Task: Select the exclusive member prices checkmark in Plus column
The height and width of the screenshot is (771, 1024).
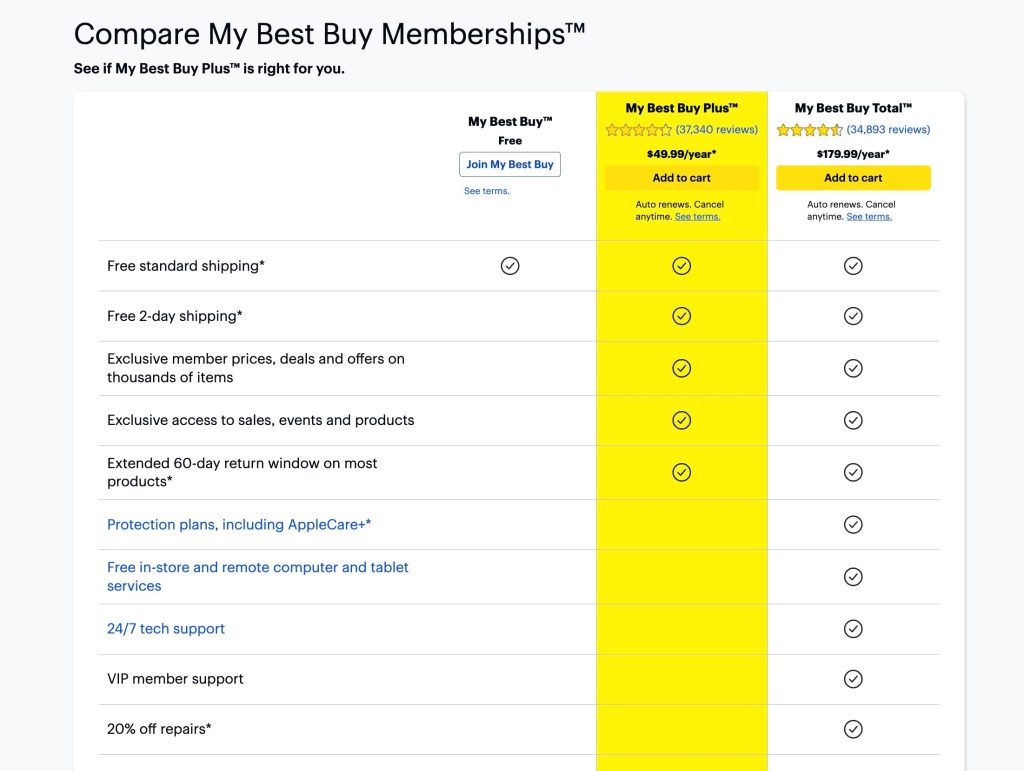Action: (x=681, y=368)
